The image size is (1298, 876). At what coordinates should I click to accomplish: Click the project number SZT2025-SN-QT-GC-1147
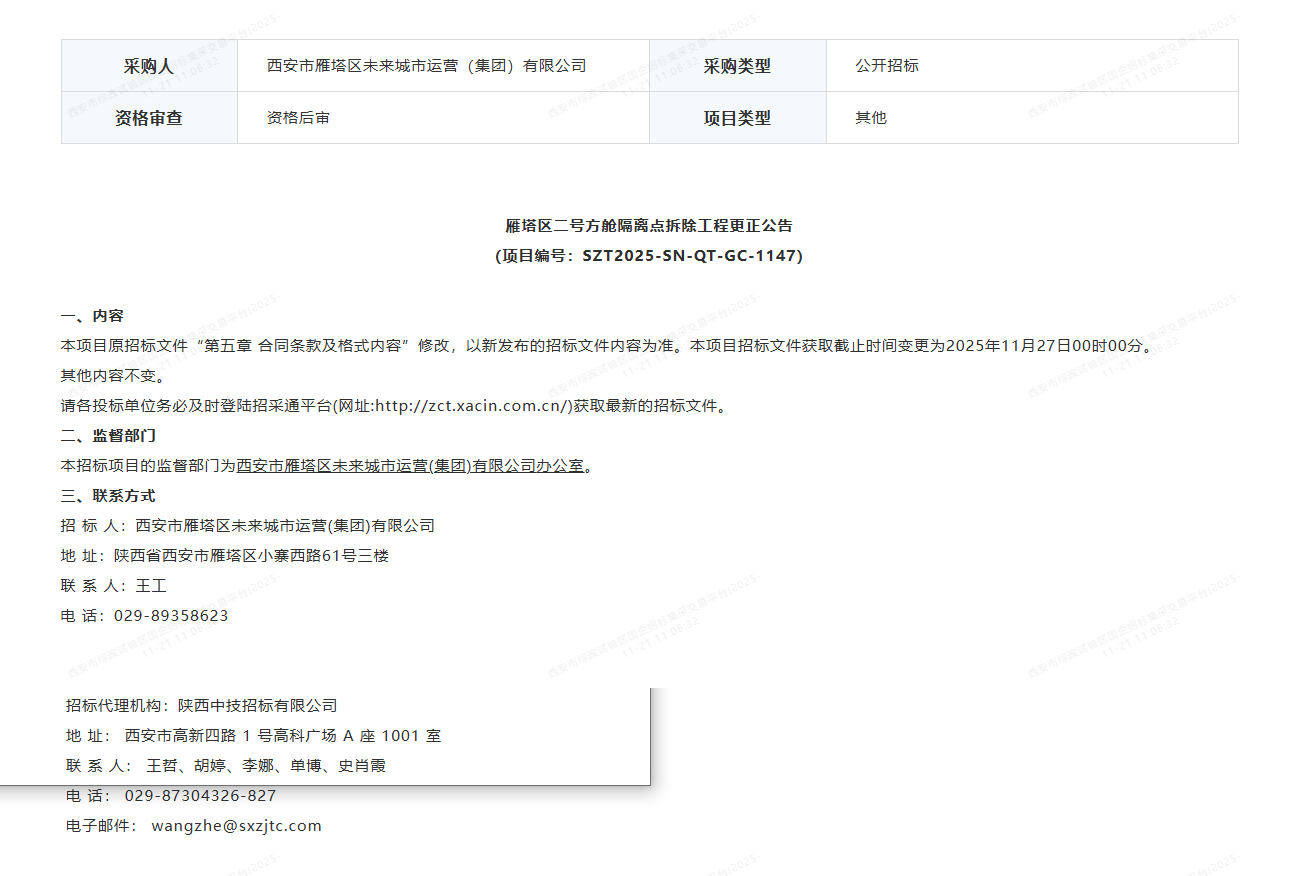pos(691,256)
